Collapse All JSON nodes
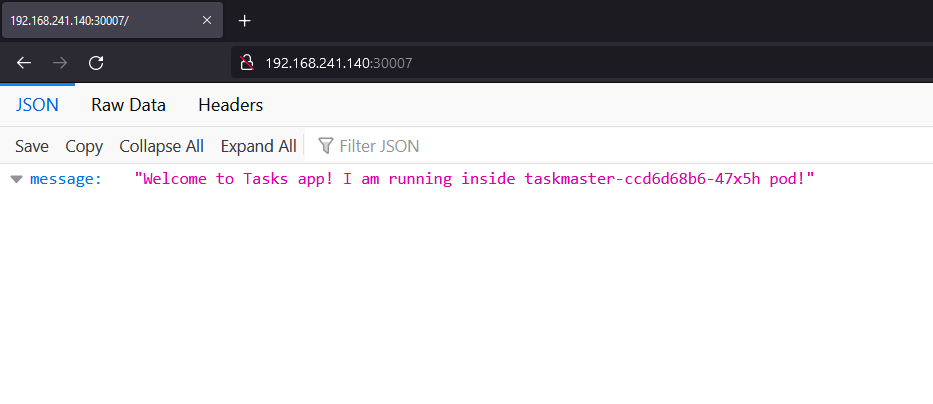Viewport: 933px width, 404px height. pos(161,146)
